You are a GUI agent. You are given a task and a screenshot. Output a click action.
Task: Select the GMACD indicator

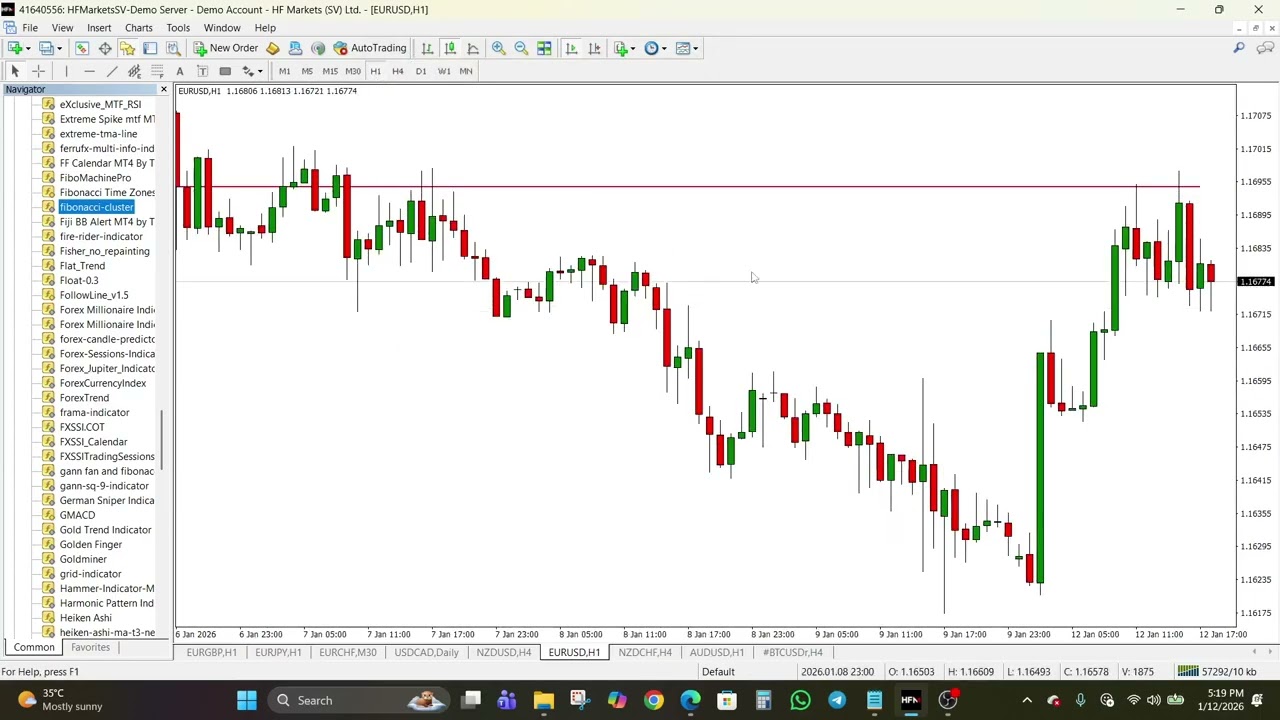(77, 515)
